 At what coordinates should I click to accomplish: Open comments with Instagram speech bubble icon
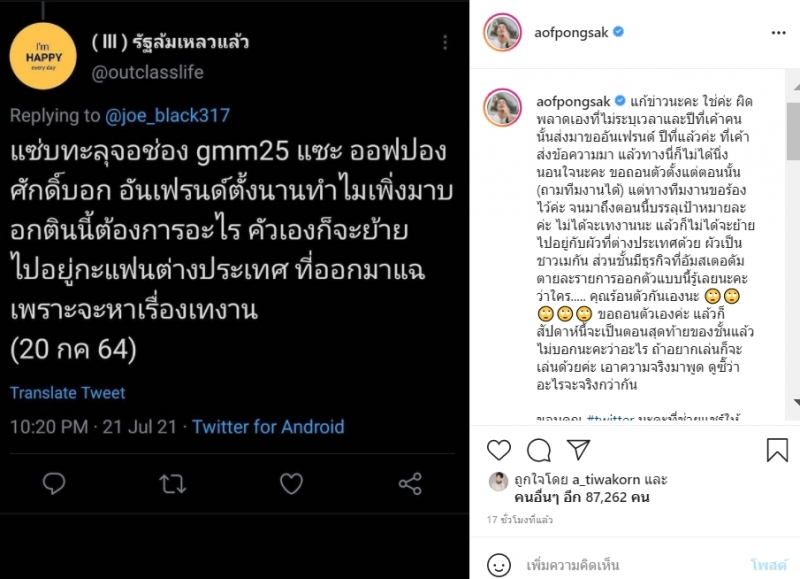point(539,450)
